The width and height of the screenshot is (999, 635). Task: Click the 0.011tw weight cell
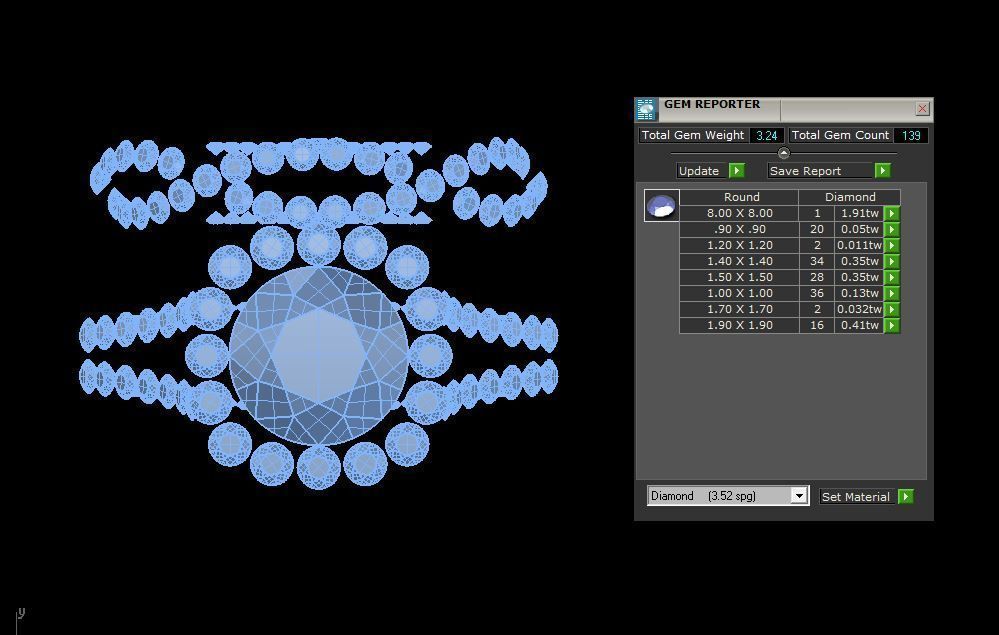(859, 245)
